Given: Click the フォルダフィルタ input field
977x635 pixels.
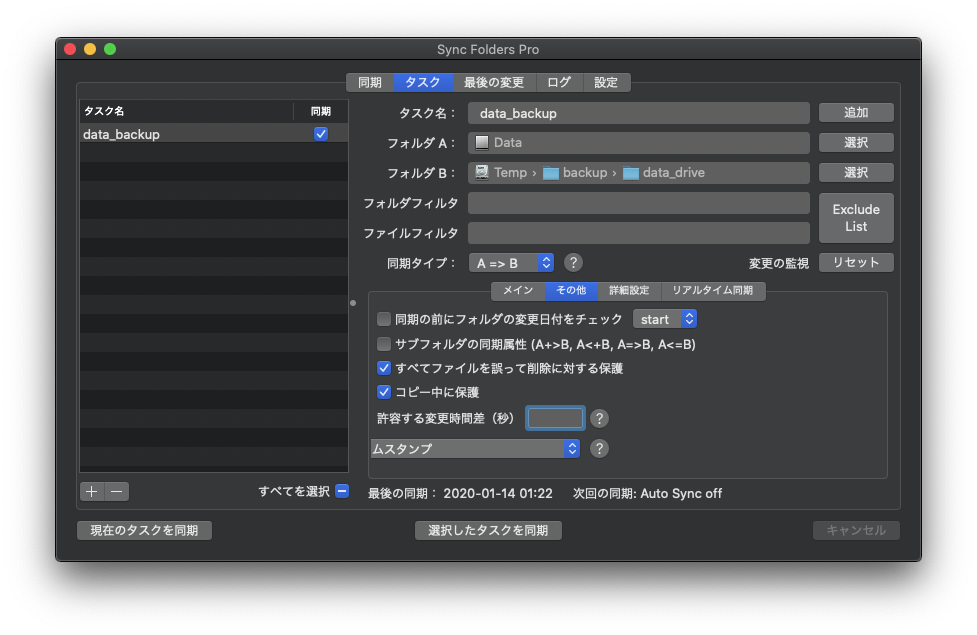Looking at the screenshot, I should [x=638, y=204].
